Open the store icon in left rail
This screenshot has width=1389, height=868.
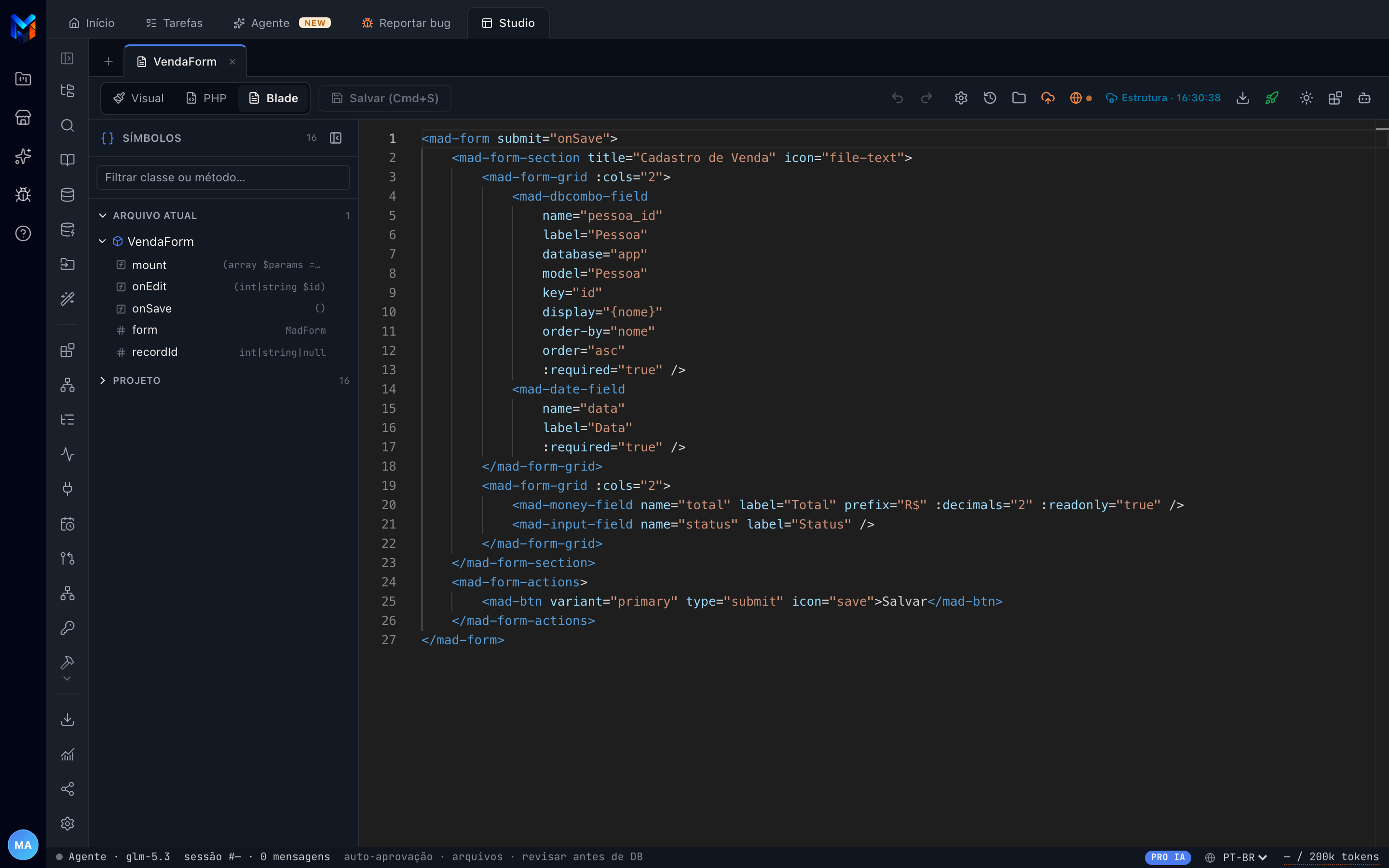(23, 117)
